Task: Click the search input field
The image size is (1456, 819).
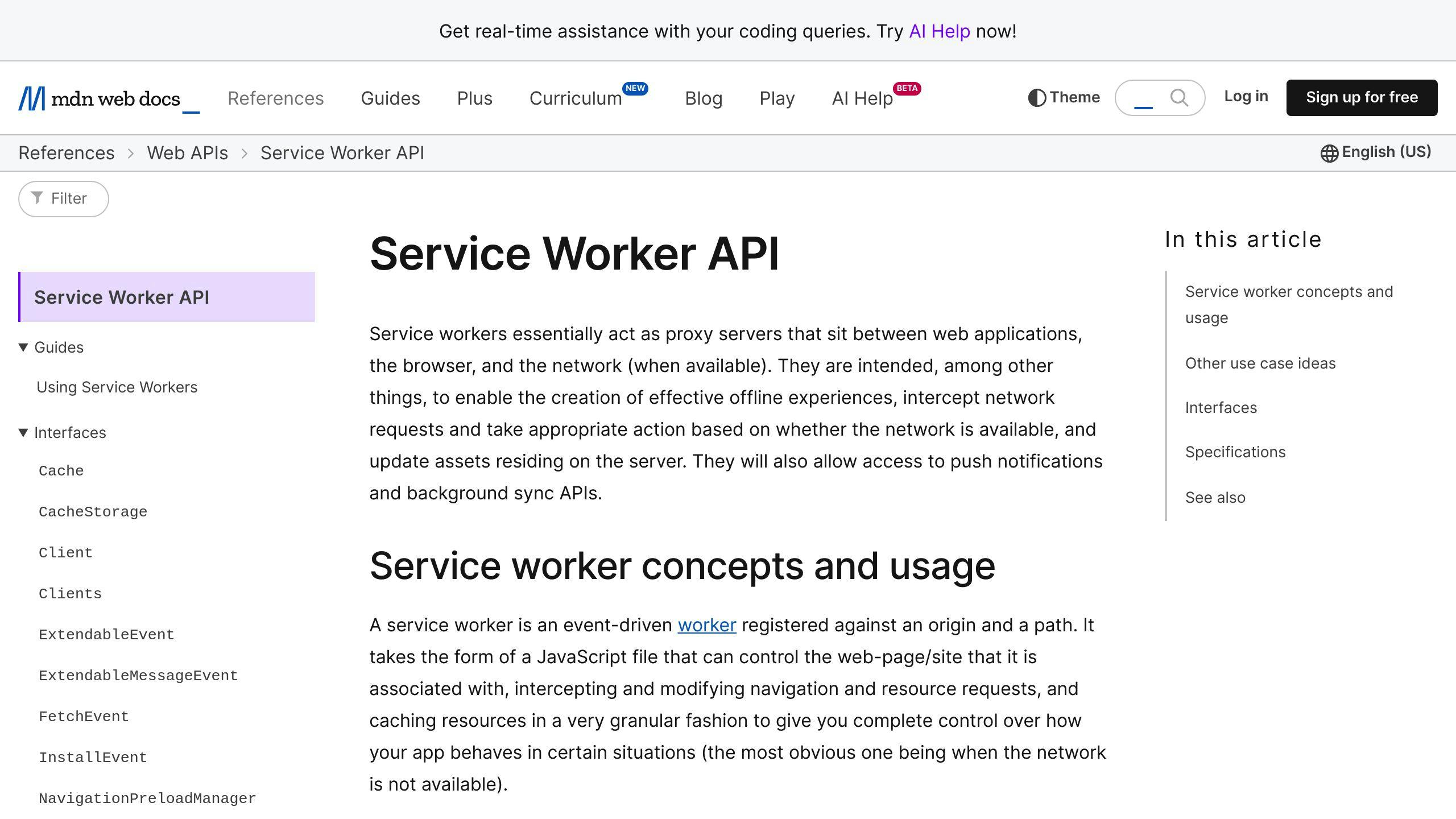Action: click(x=1143, y=97)
